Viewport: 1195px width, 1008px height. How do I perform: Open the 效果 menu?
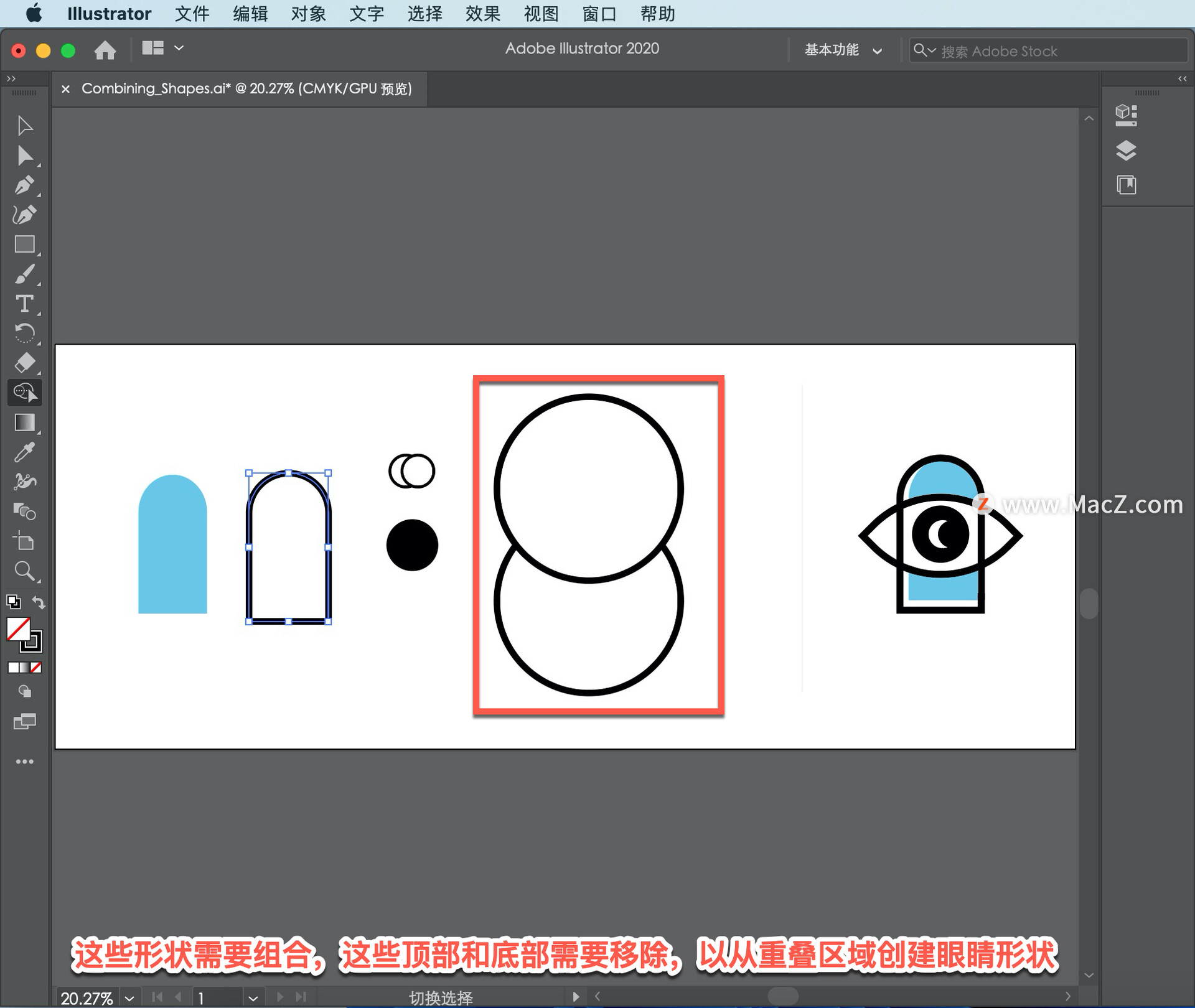(482, 14)
